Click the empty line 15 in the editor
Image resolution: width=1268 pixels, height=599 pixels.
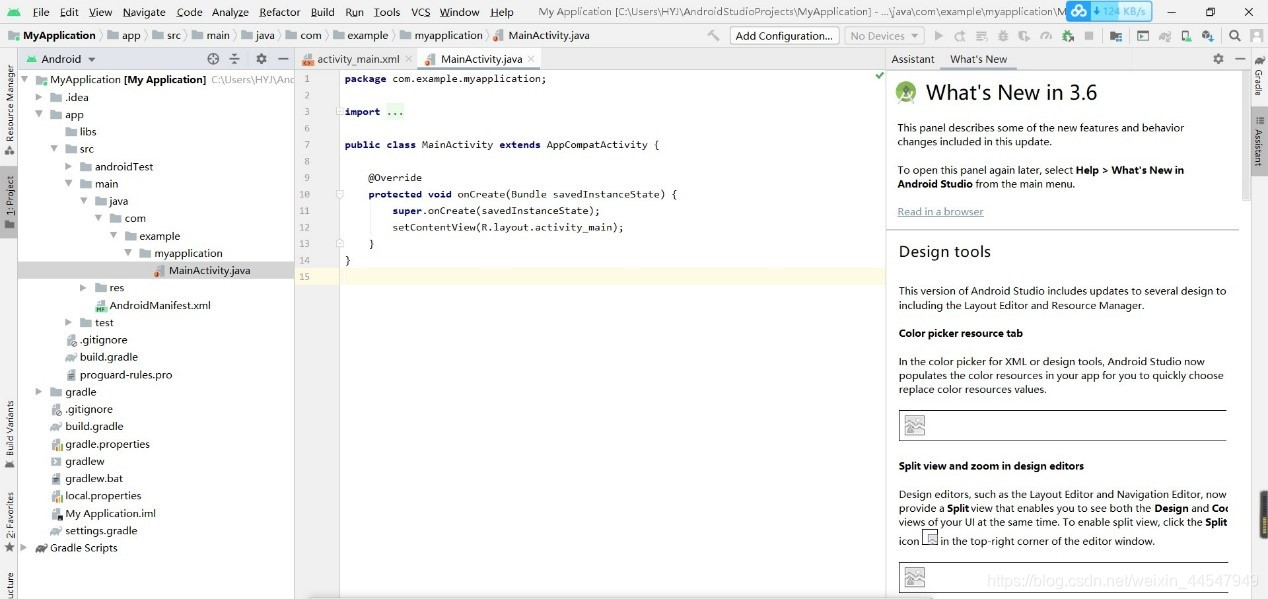point(612,276)
